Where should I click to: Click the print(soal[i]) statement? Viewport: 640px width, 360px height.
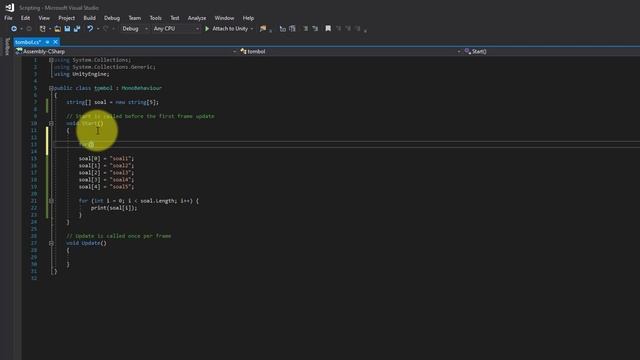114,208
